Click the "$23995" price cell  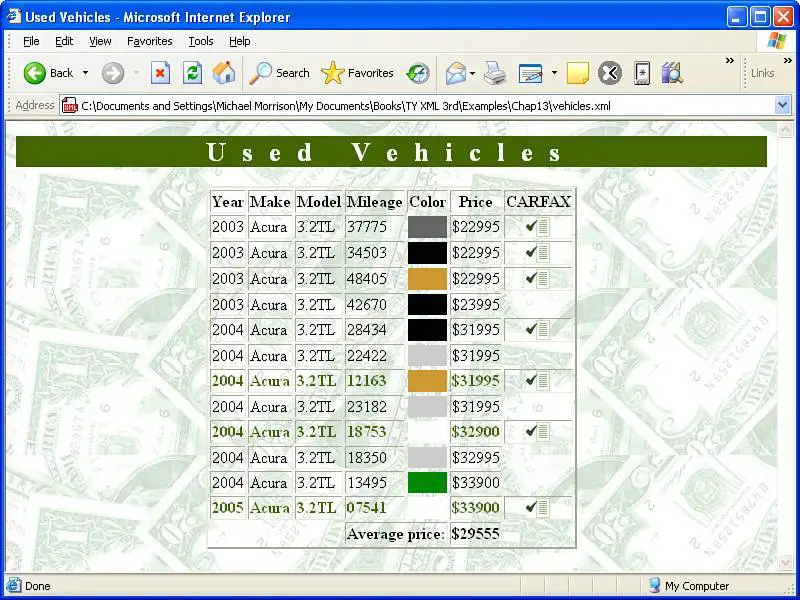click(476, 305)
